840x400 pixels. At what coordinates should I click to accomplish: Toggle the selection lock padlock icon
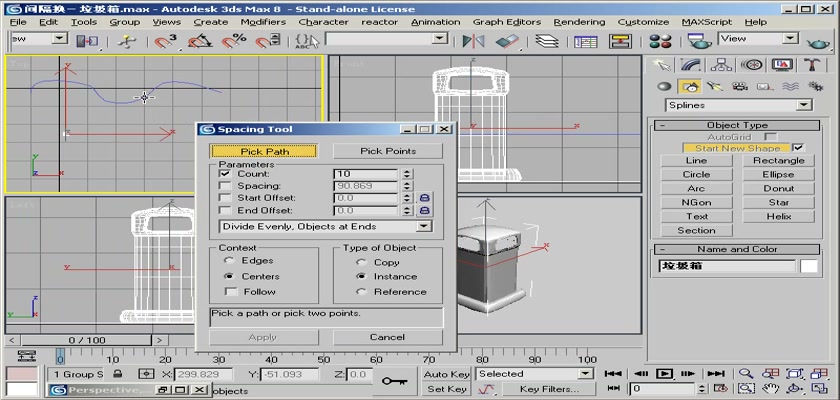coord(117,374)
